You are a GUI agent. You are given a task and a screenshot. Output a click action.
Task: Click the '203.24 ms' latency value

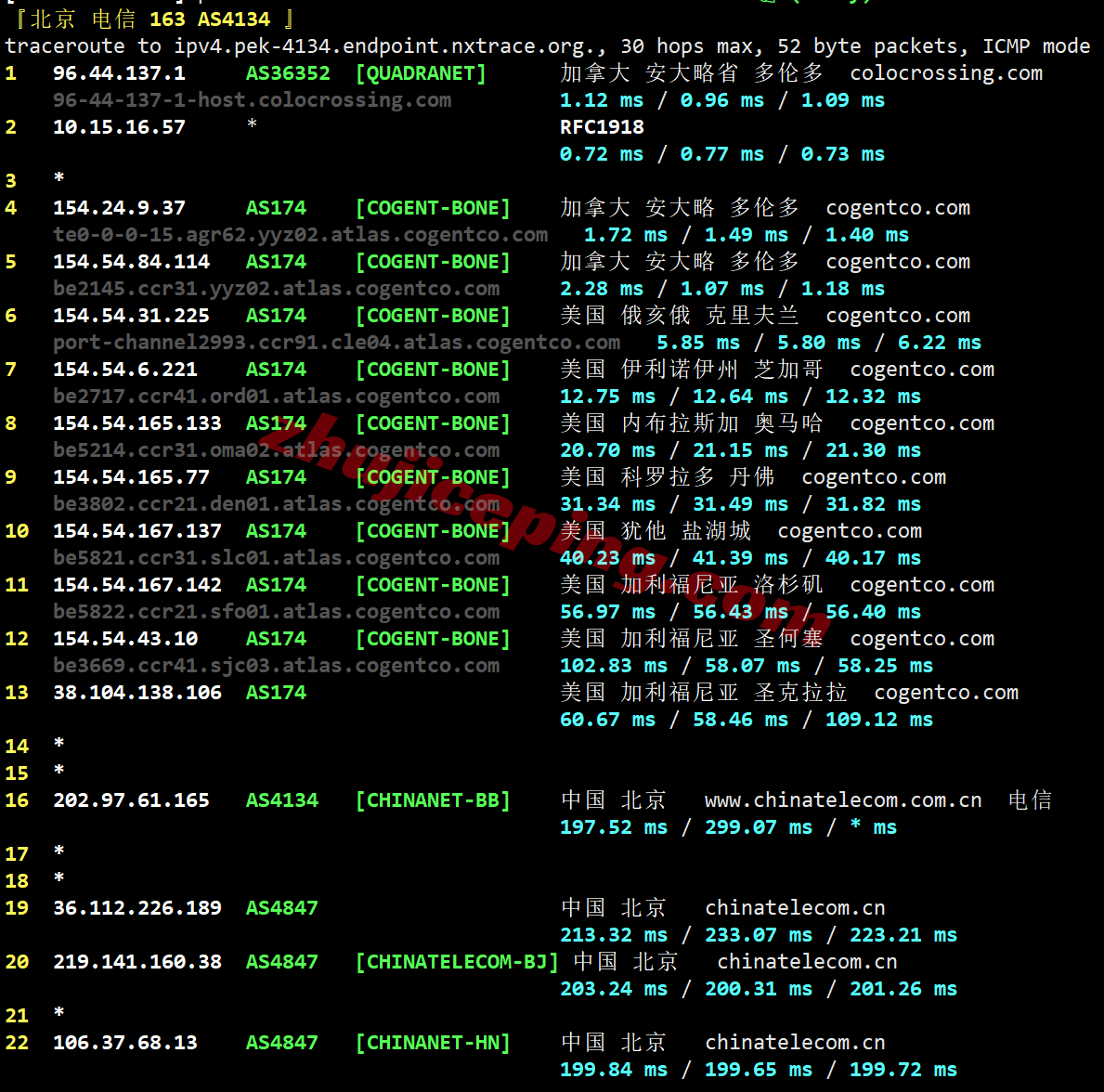click(x=614, y=989)
